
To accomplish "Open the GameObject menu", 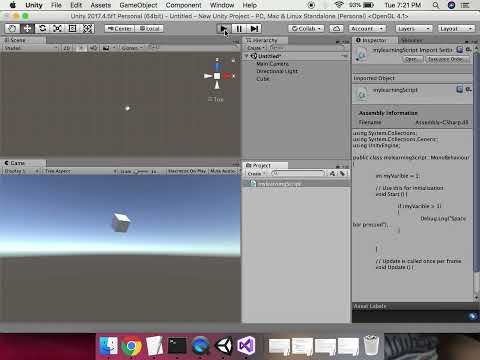I will [x=138, y=5].
